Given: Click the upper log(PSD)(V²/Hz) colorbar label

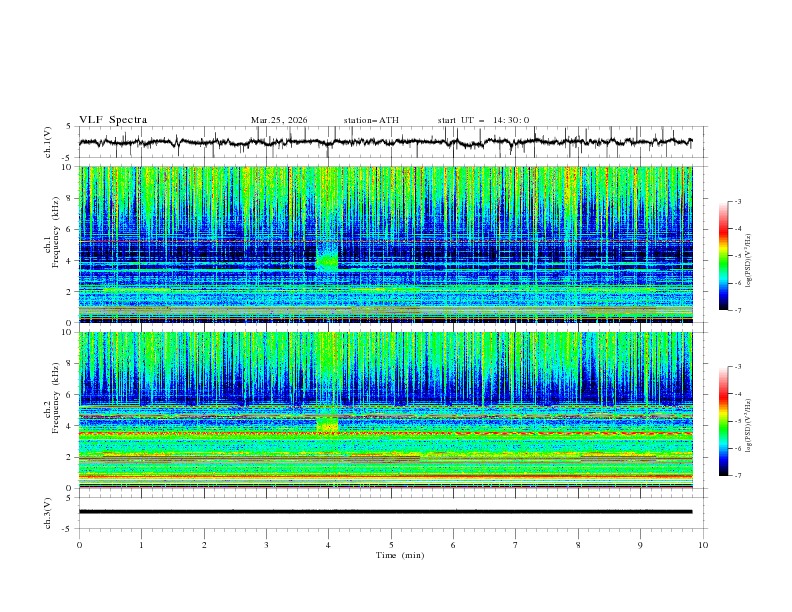Looking at the screenshot, I should 749,261.
